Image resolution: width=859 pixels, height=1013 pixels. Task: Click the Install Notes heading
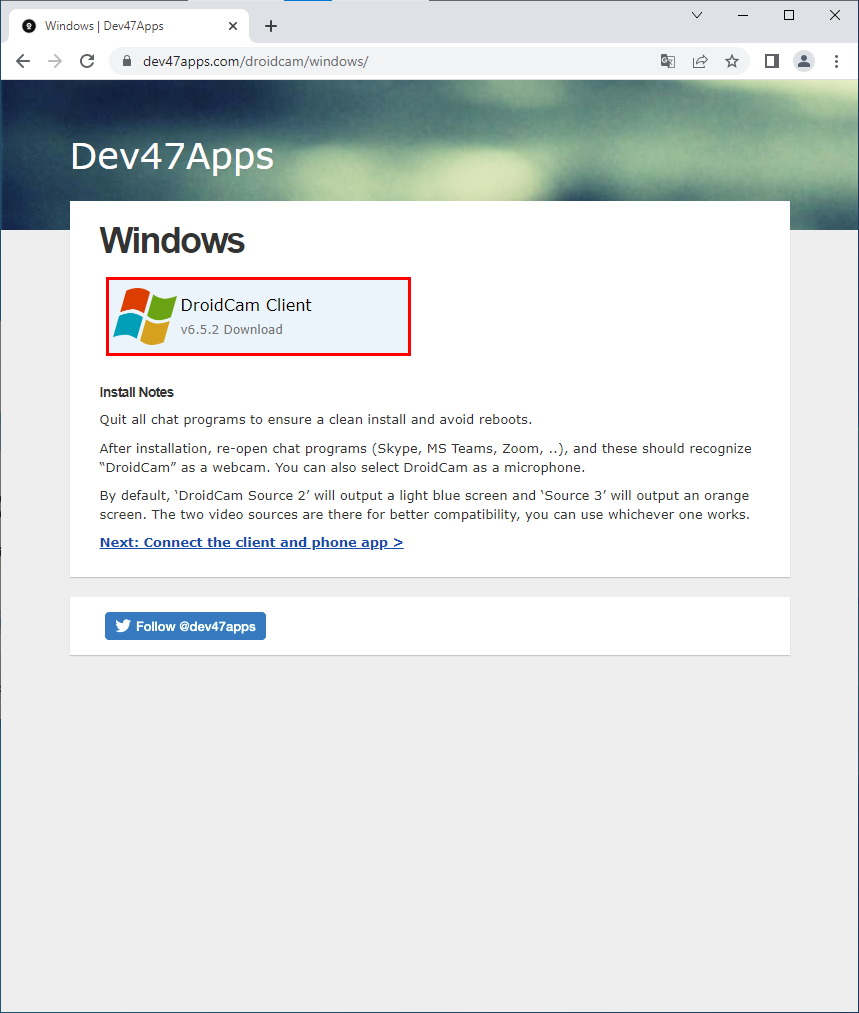pyautogui.click(x=136, y=392)
